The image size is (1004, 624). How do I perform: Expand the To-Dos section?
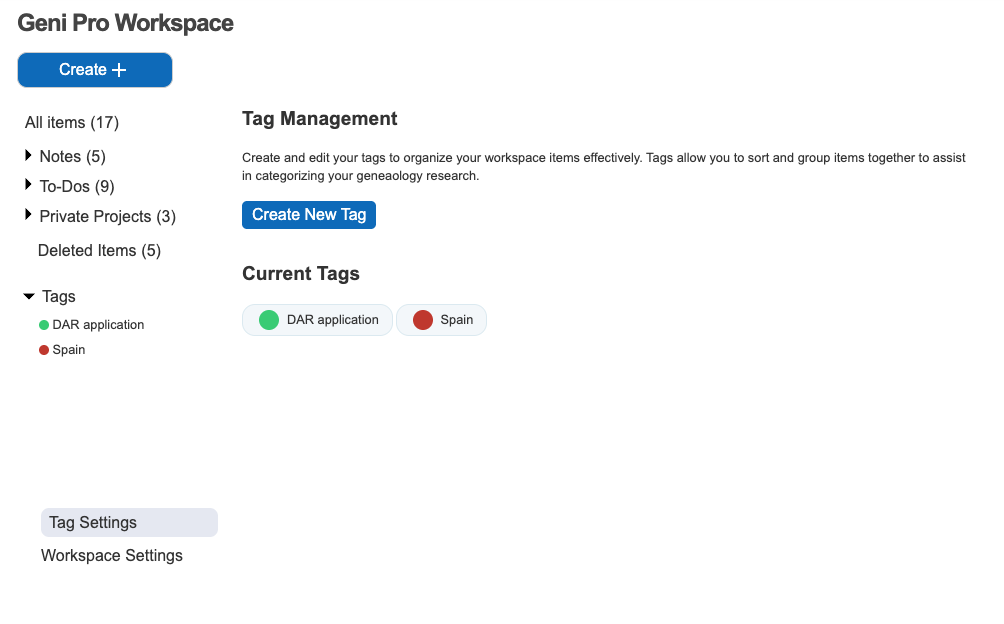click(x=27, y=186)
